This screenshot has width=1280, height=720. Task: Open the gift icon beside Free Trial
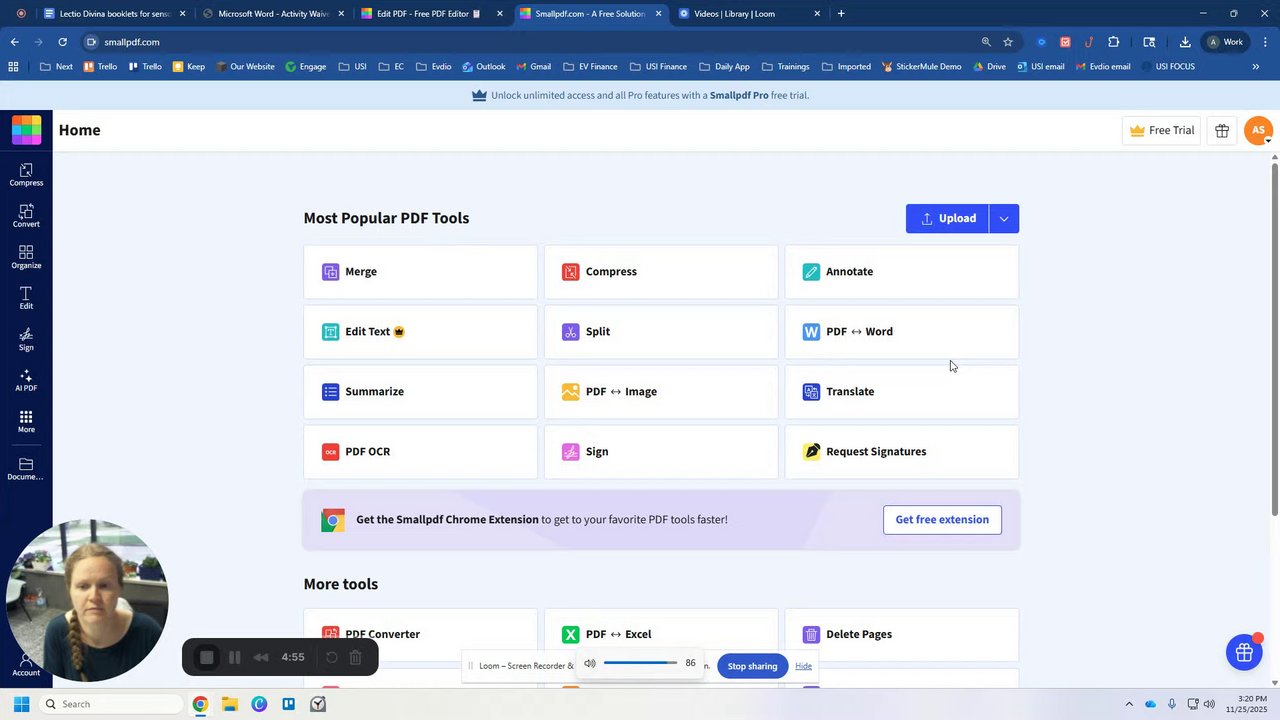point(1222,130)
